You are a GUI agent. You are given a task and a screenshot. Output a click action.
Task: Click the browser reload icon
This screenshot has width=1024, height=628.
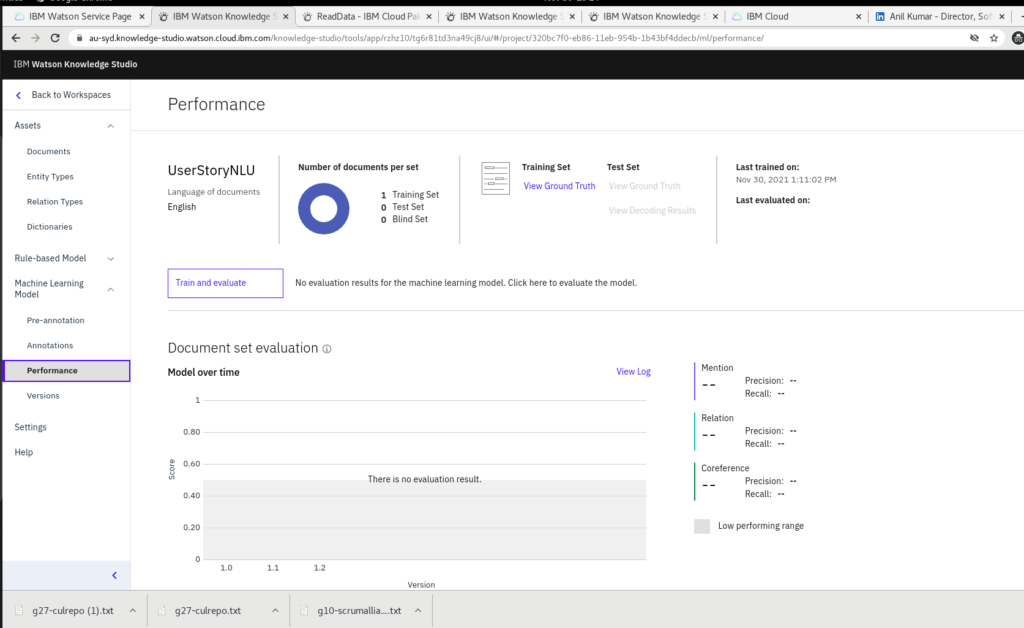(x=57, y=37)
